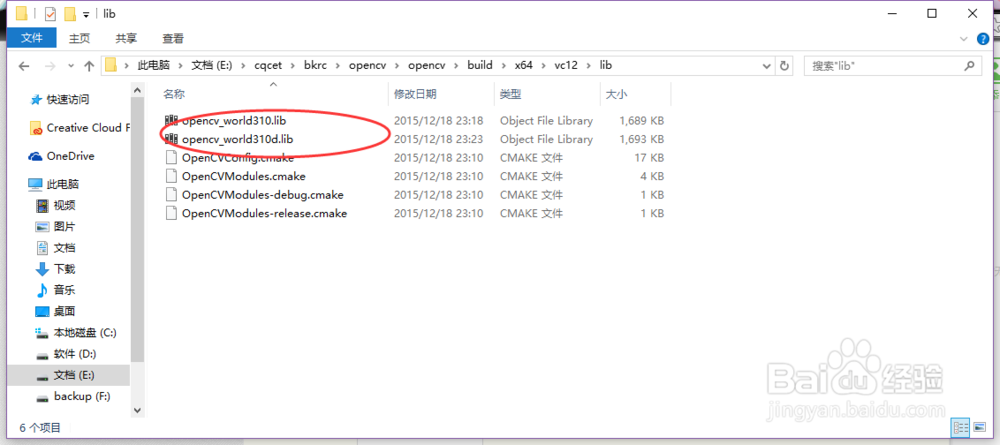
Task: Switch to details view layout icon
Action: click(960, 427)
